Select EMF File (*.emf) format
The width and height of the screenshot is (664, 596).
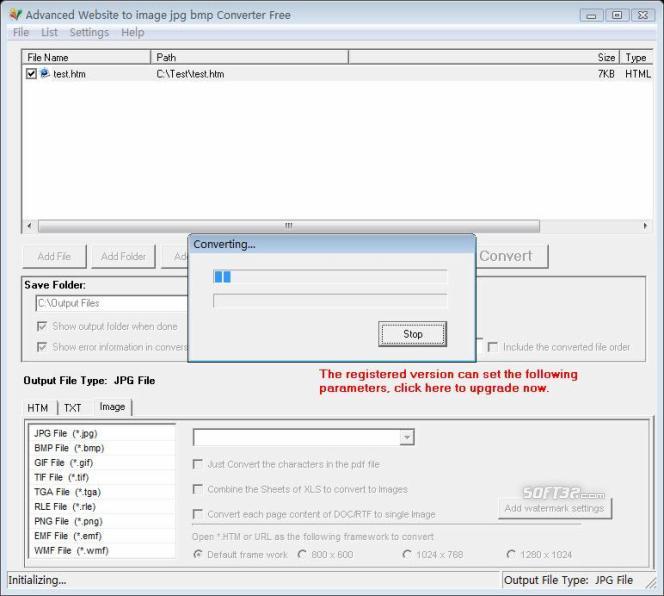coord(102,536)
